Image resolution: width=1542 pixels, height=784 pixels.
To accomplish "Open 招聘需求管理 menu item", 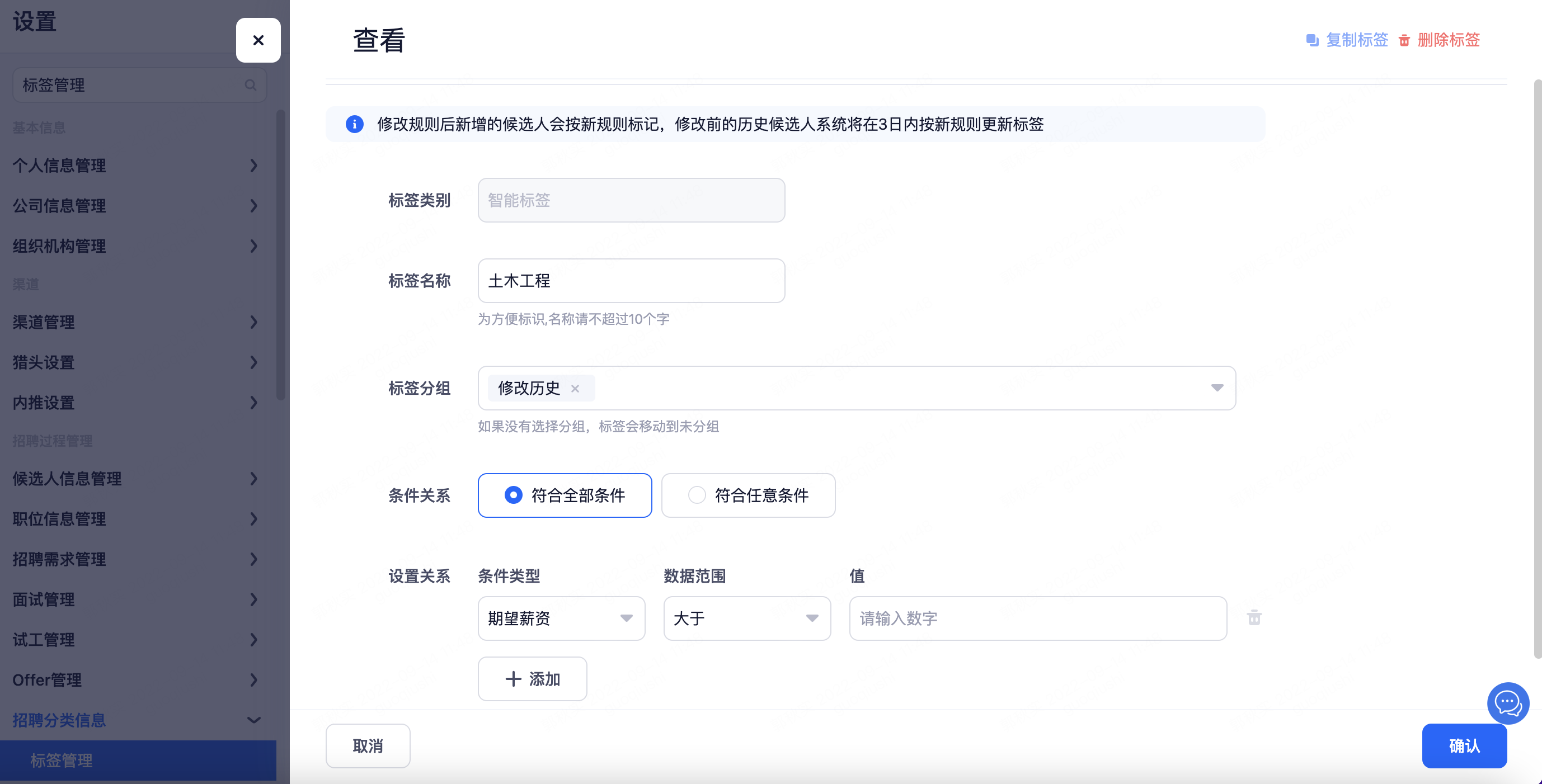I will pos(138,559).
